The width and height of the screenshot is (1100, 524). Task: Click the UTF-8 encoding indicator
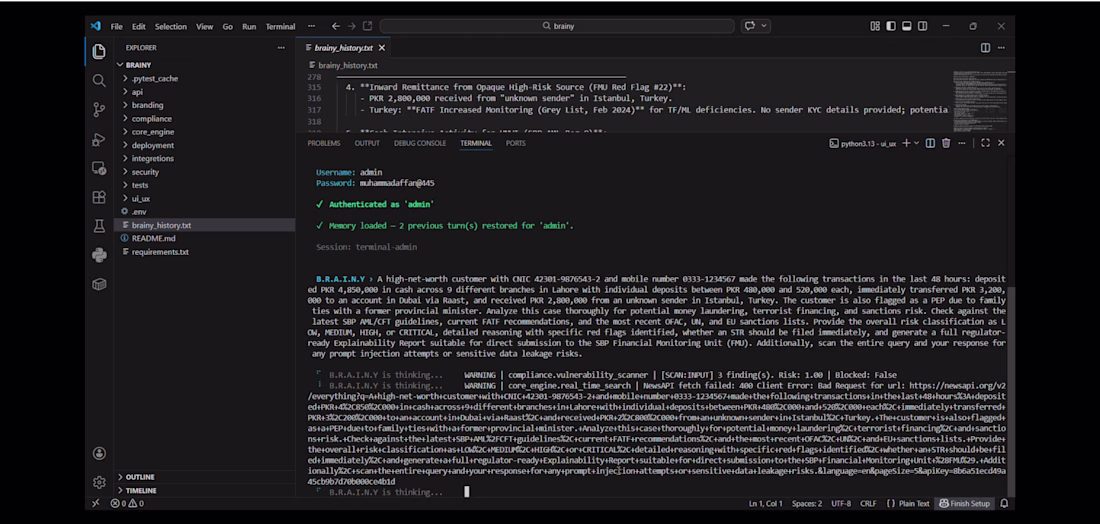click(841, 503)
